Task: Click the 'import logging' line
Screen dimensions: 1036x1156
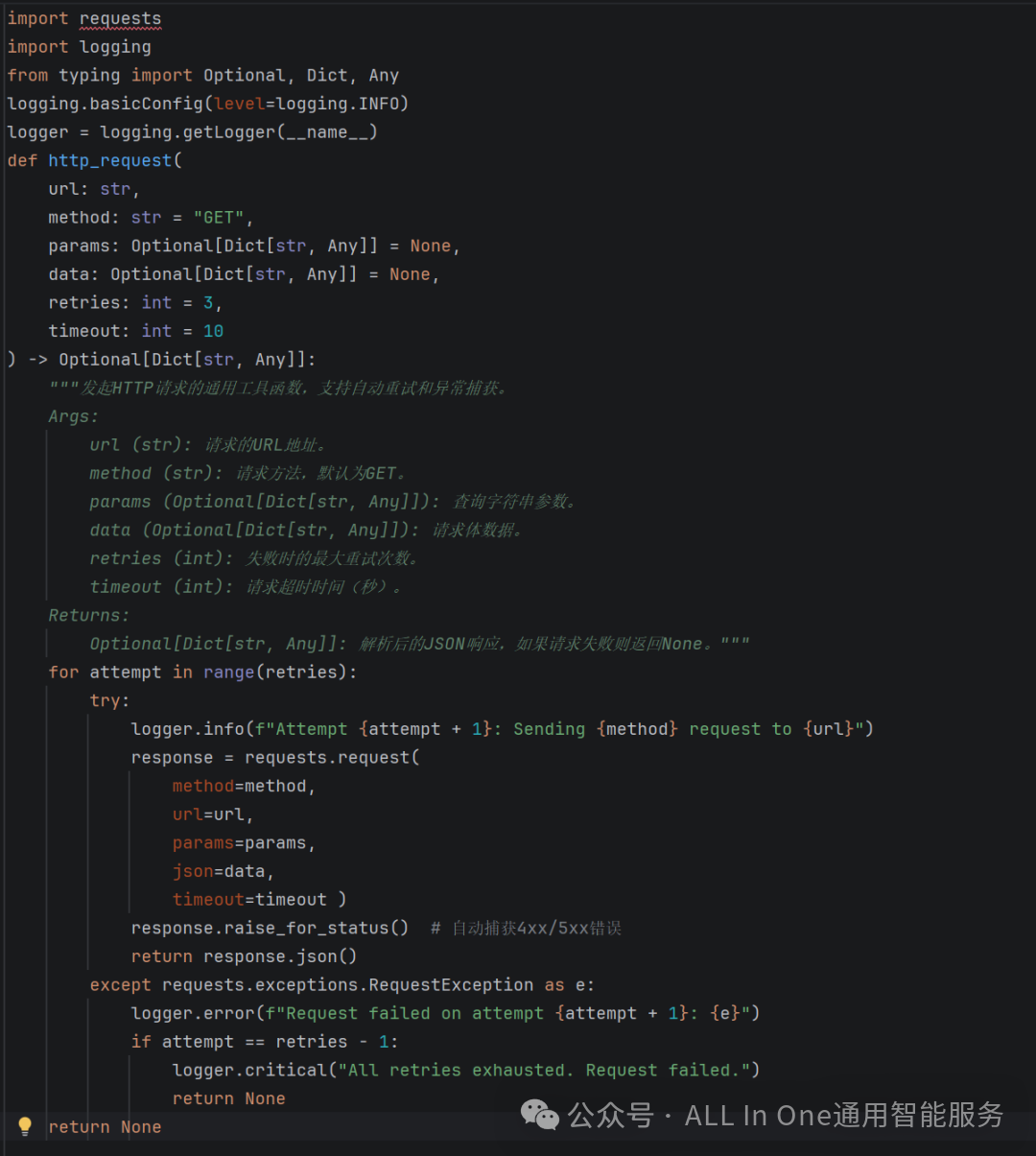Action: pyautogui.click(x=79, y=47)
